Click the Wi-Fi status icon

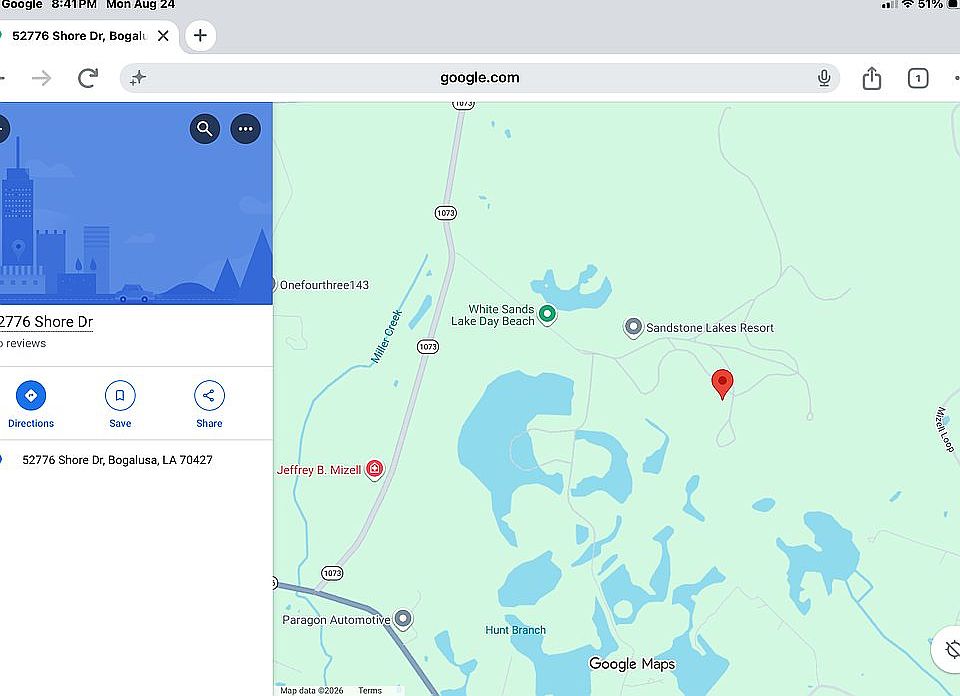(908, 4)
